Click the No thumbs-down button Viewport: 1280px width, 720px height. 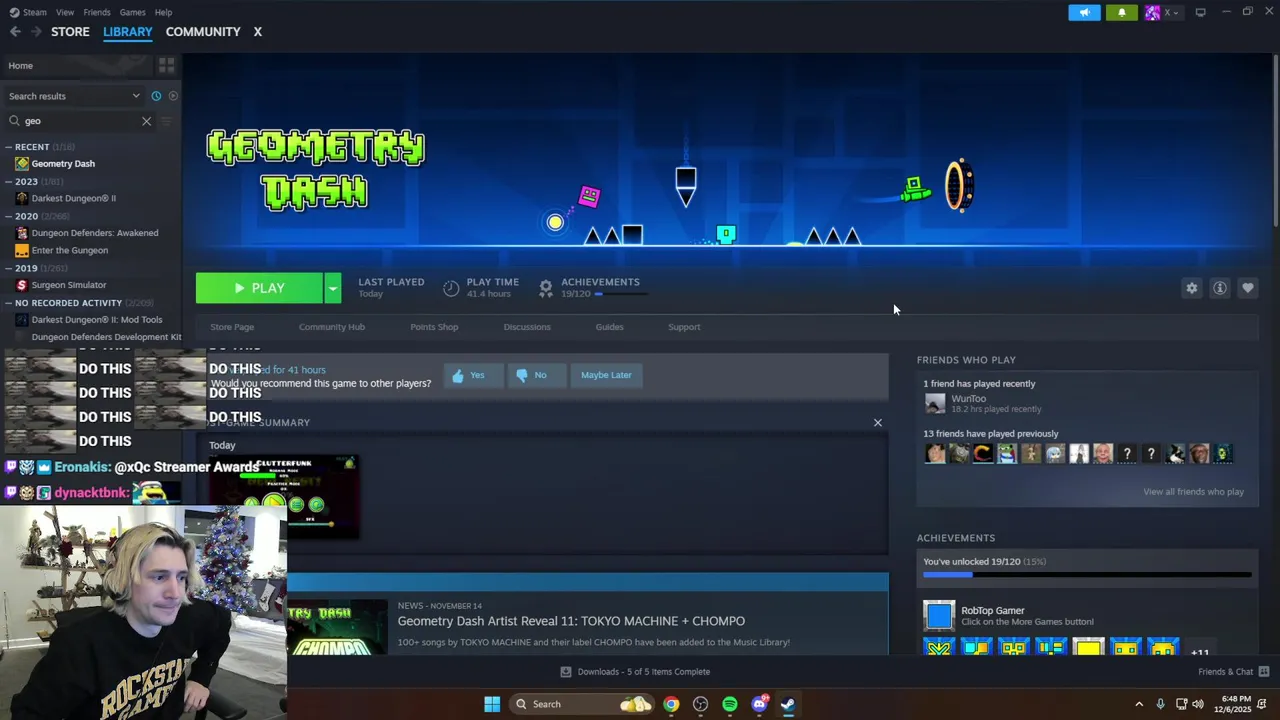coord(535,375)
